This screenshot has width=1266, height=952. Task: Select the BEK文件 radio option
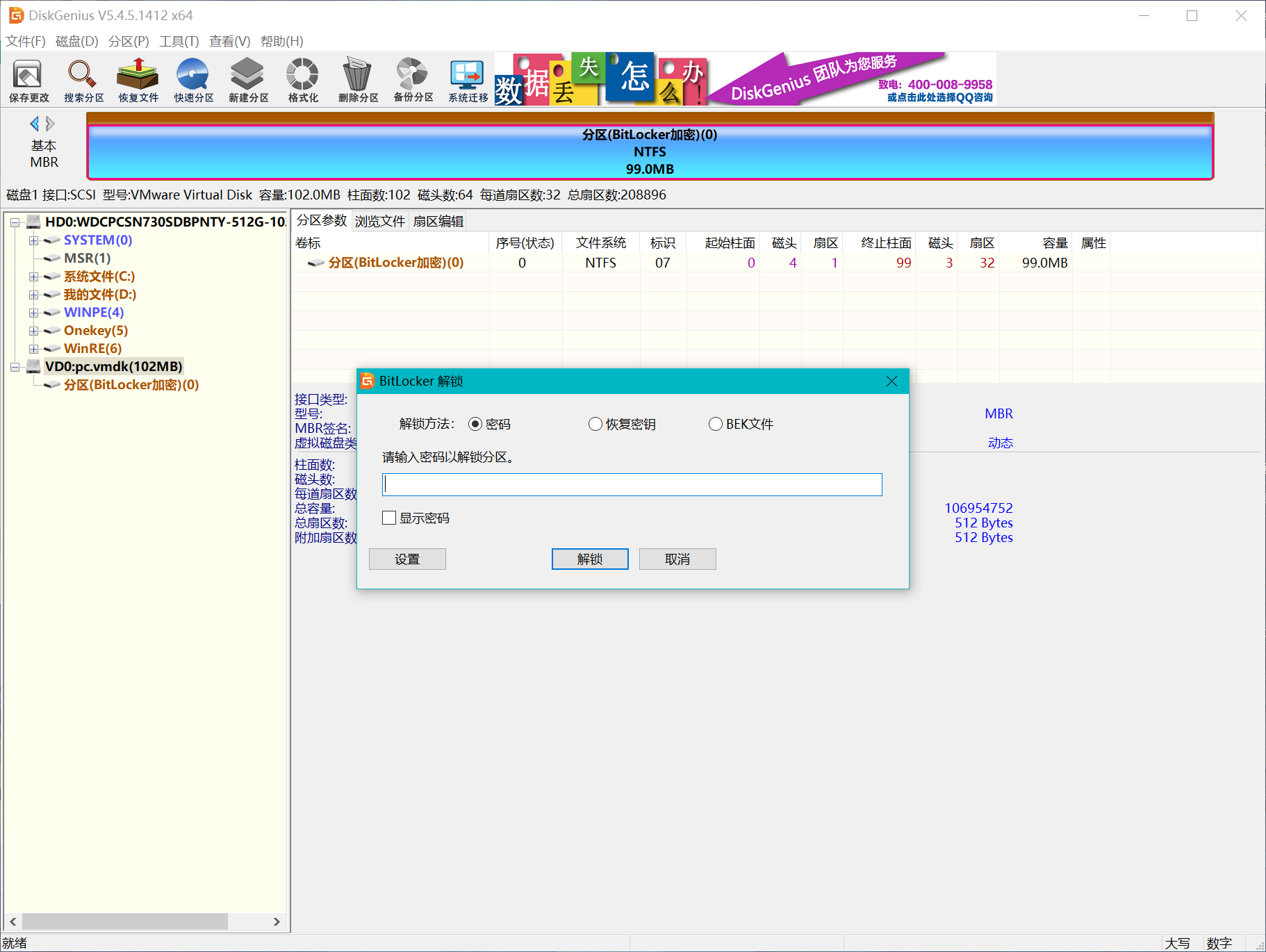click(x=716, y=424)
